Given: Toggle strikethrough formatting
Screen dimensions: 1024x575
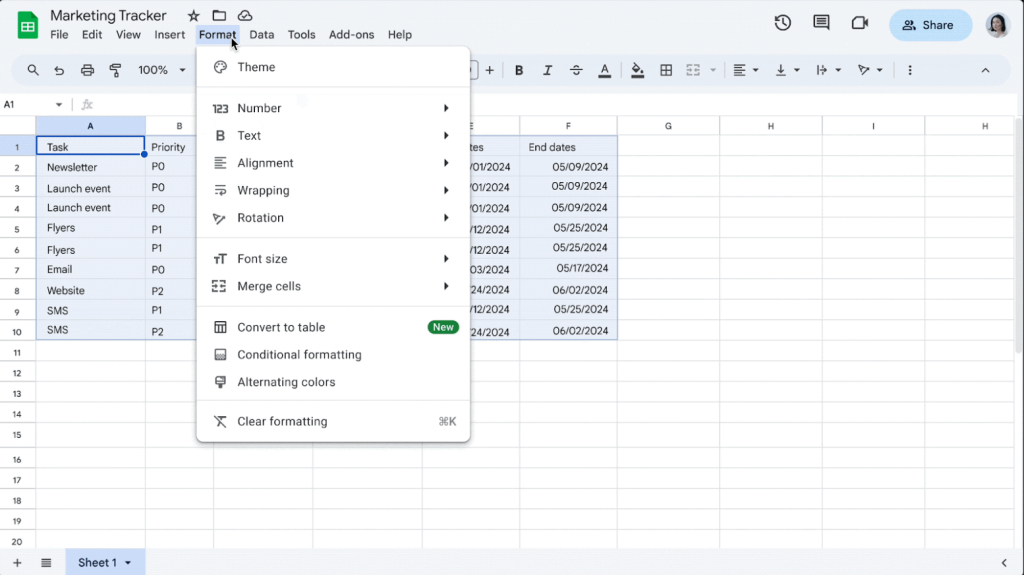Looking at the screenshot, I should (575, 70).
